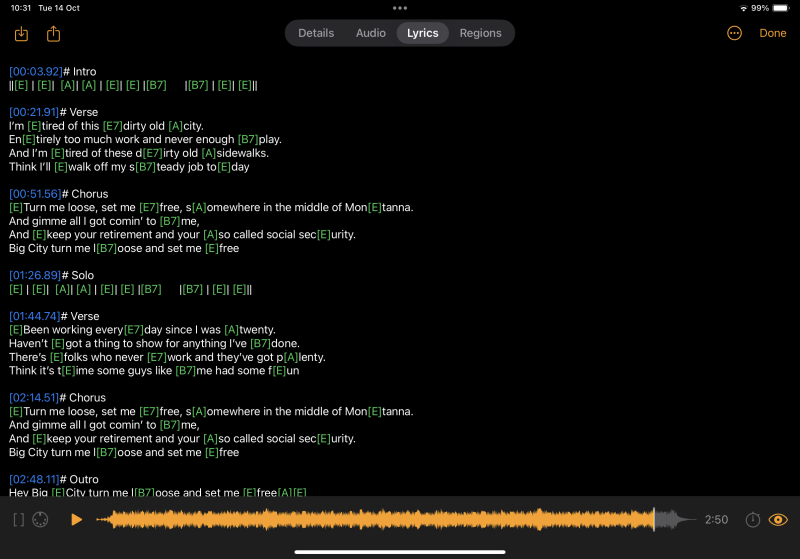Viewport: 800px width, 559px height.
Task: Tap the dashed circle icon beside play
Action: coord(41,520)
